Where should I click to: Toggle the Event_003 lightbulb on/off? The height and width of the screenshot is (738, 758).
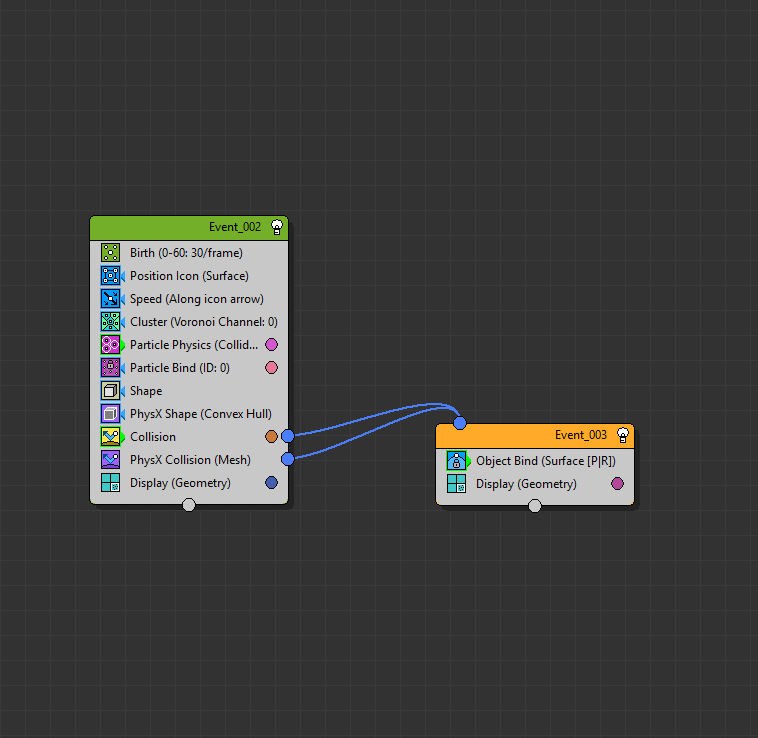pyautogui.click(x=623, y=435)
